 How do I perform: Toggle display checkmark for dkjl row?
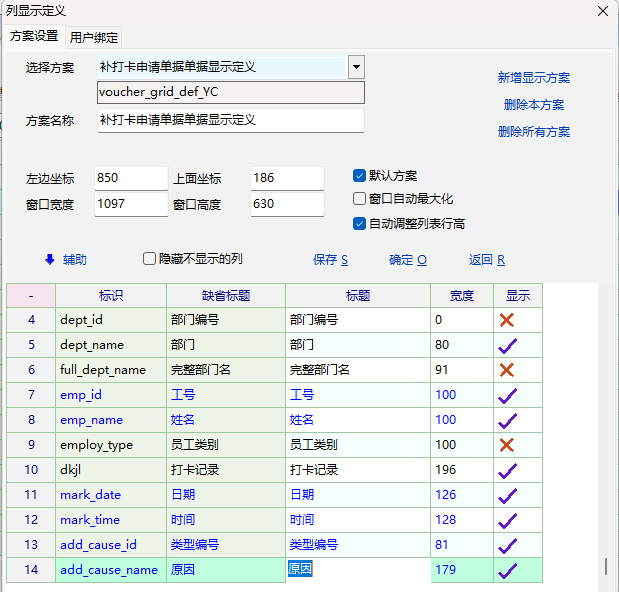tap(507, 470)
